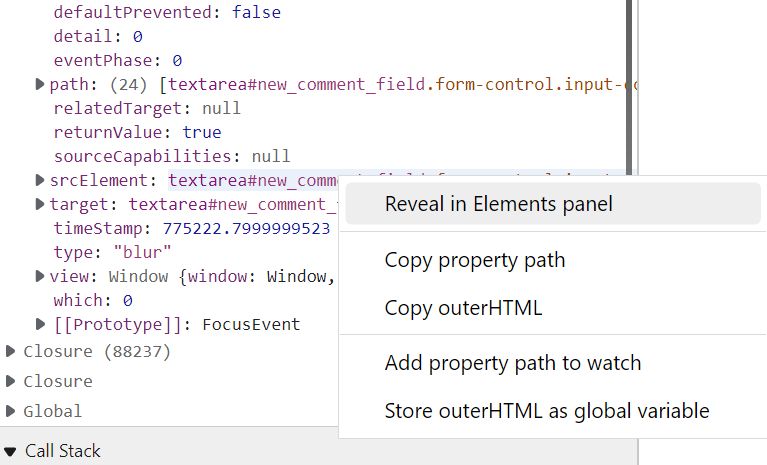This screenshot has height=465, width=767.
Task: Click the eventPhase: 0 property
Action: 118,61
